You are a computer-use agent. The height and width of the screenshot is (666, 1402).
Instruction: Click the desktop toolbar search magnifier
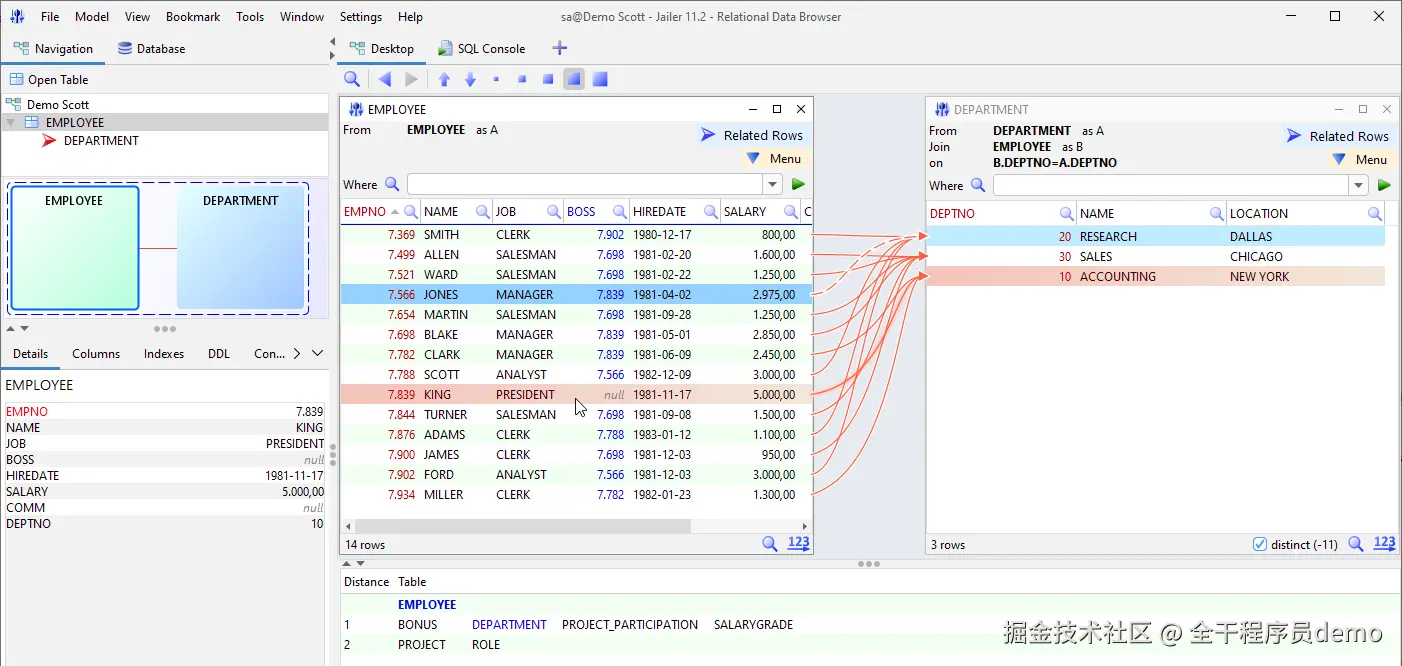[x=352, y=79]
